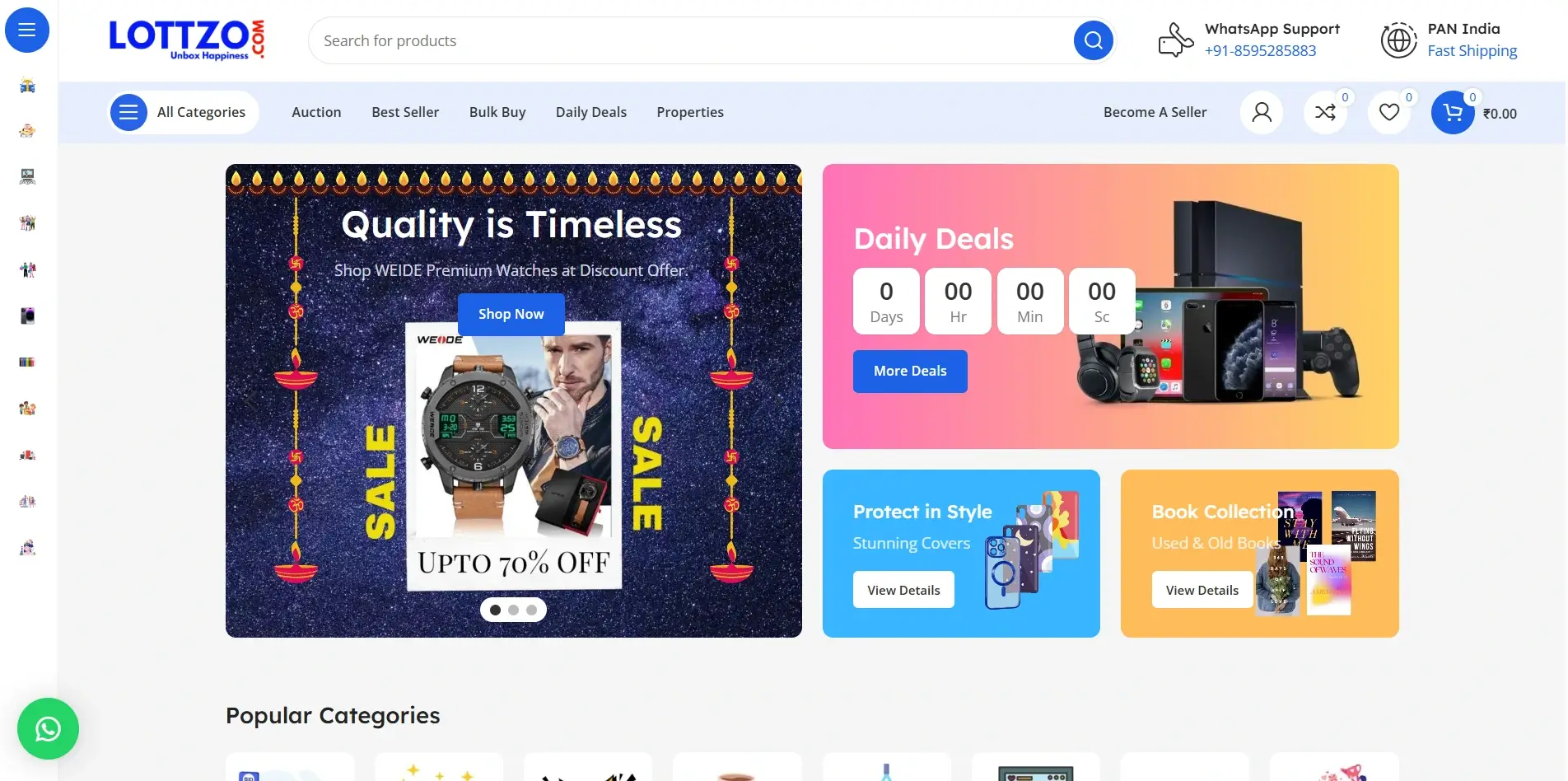Image resolution: width=1568 pixels, height=781 pixels.
Task: Click the Shop Now banner button
Action: click(x=511, y=314)
